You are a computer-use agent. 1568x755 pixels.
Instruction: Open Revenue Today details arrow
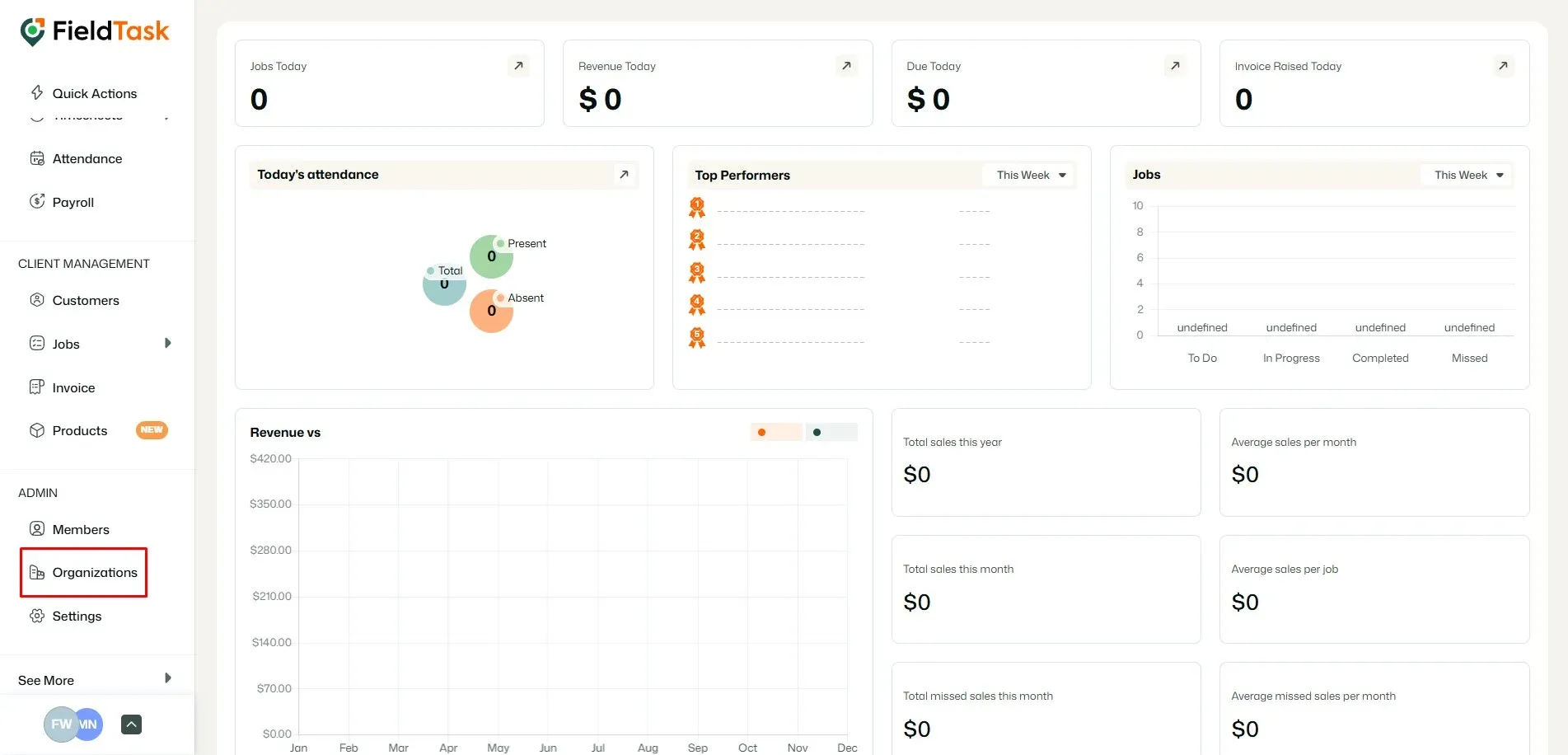coord(846,66)
